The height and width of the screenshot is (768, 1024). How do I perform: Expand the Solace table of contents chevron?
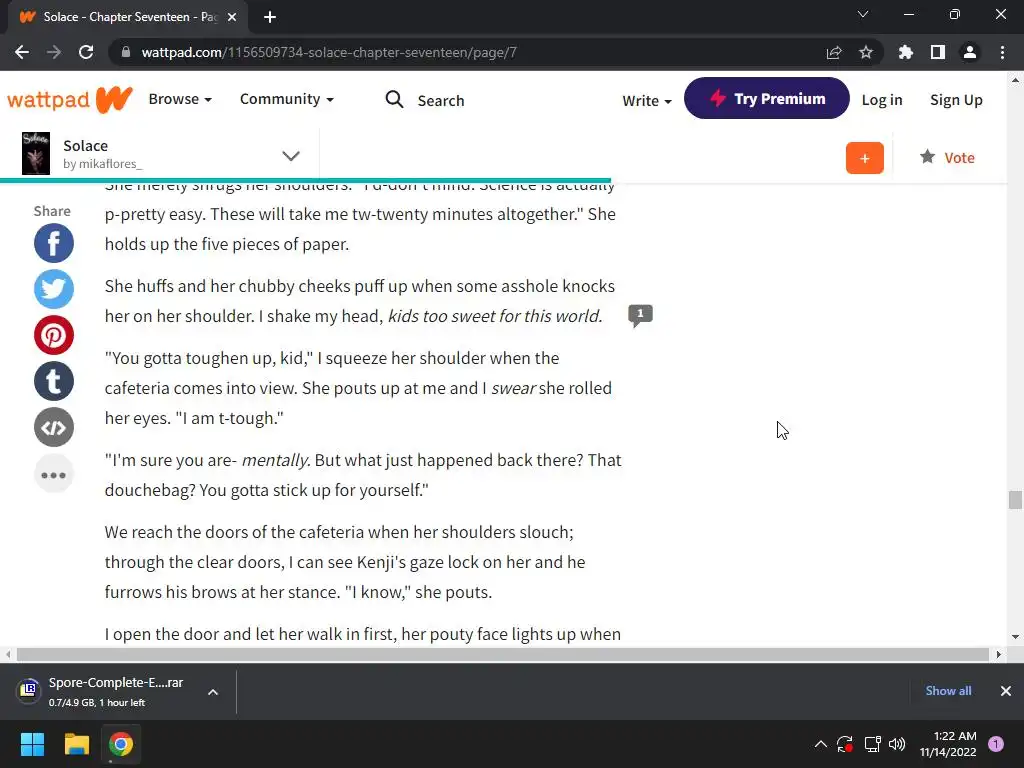[291, 155]
